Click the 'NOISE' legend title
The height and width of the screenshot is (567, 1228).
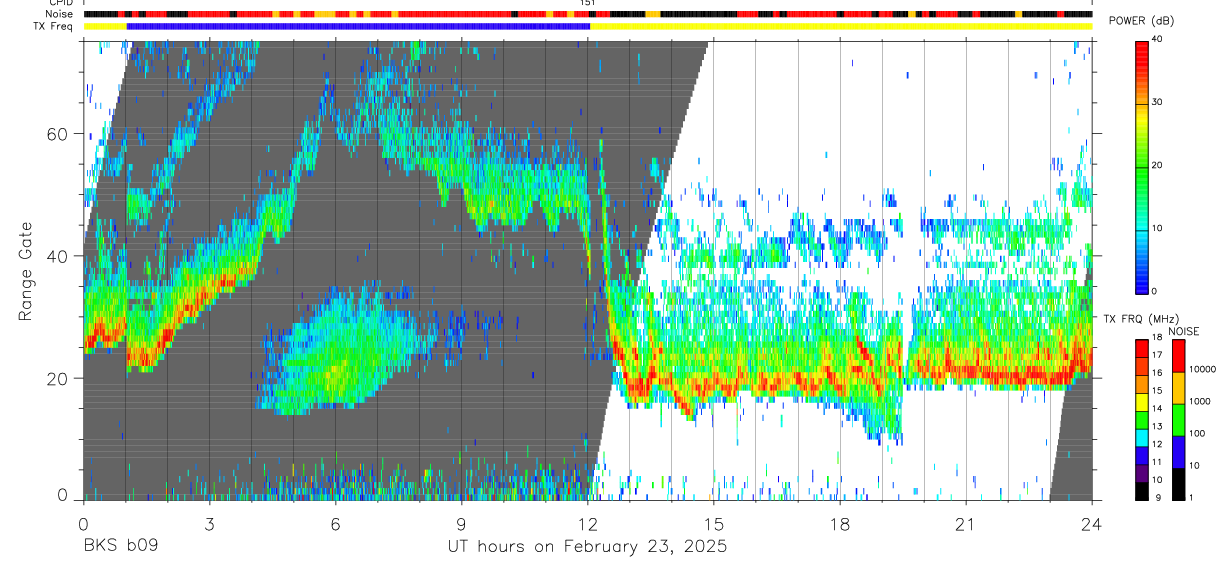pyautogui.click(x=1184, y=331)
